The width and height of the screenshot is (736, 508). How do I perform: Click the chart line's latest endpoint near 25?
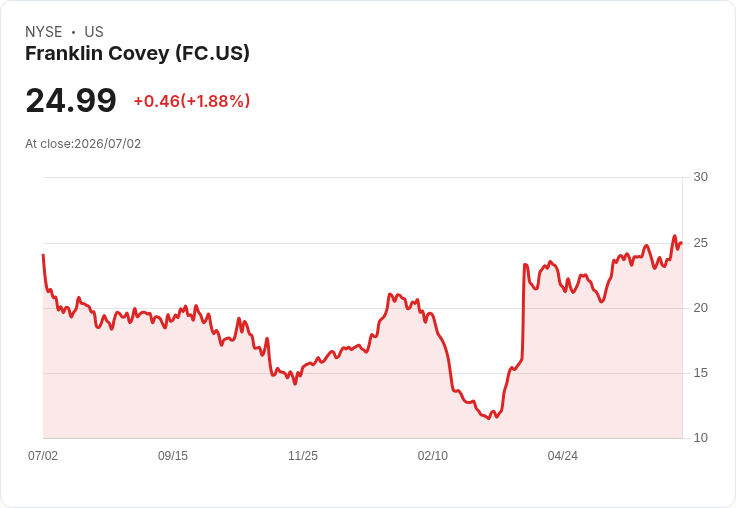[681, 243]
